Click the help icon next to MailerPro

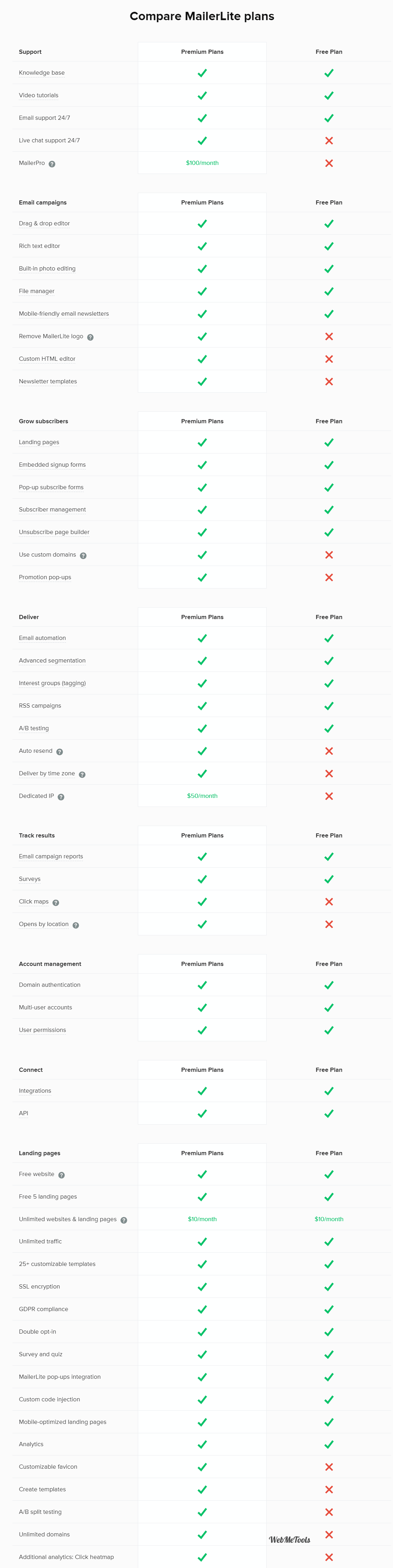click(52, 164)
